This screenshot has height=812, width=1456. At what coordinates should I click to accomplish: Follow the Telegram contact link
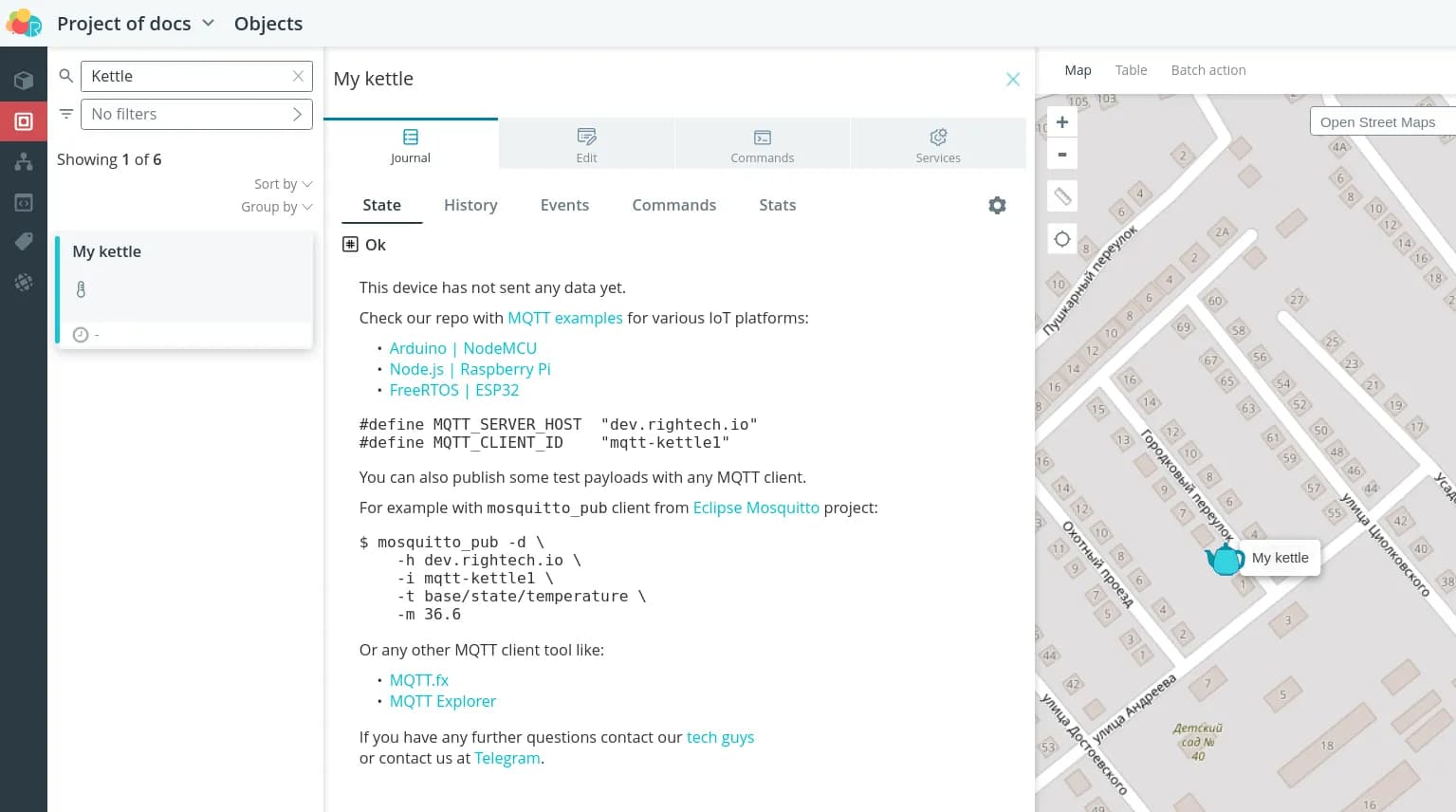tap(507, 758)
